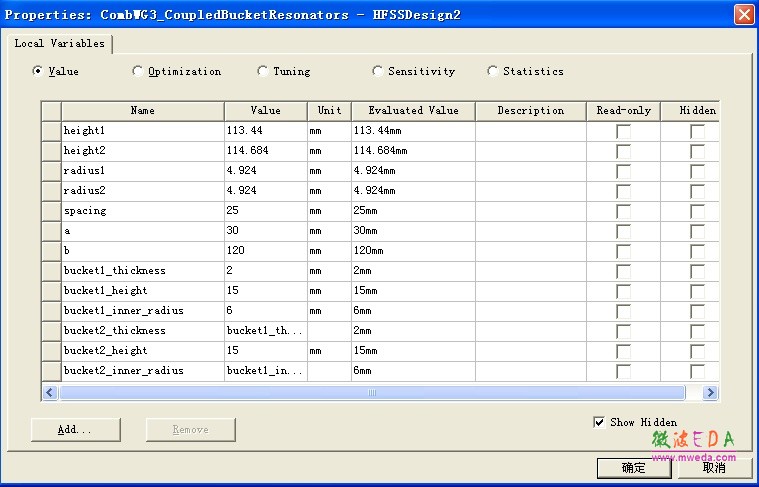Click the empty unit cell for bucket2_thickness

coord(329,331)
